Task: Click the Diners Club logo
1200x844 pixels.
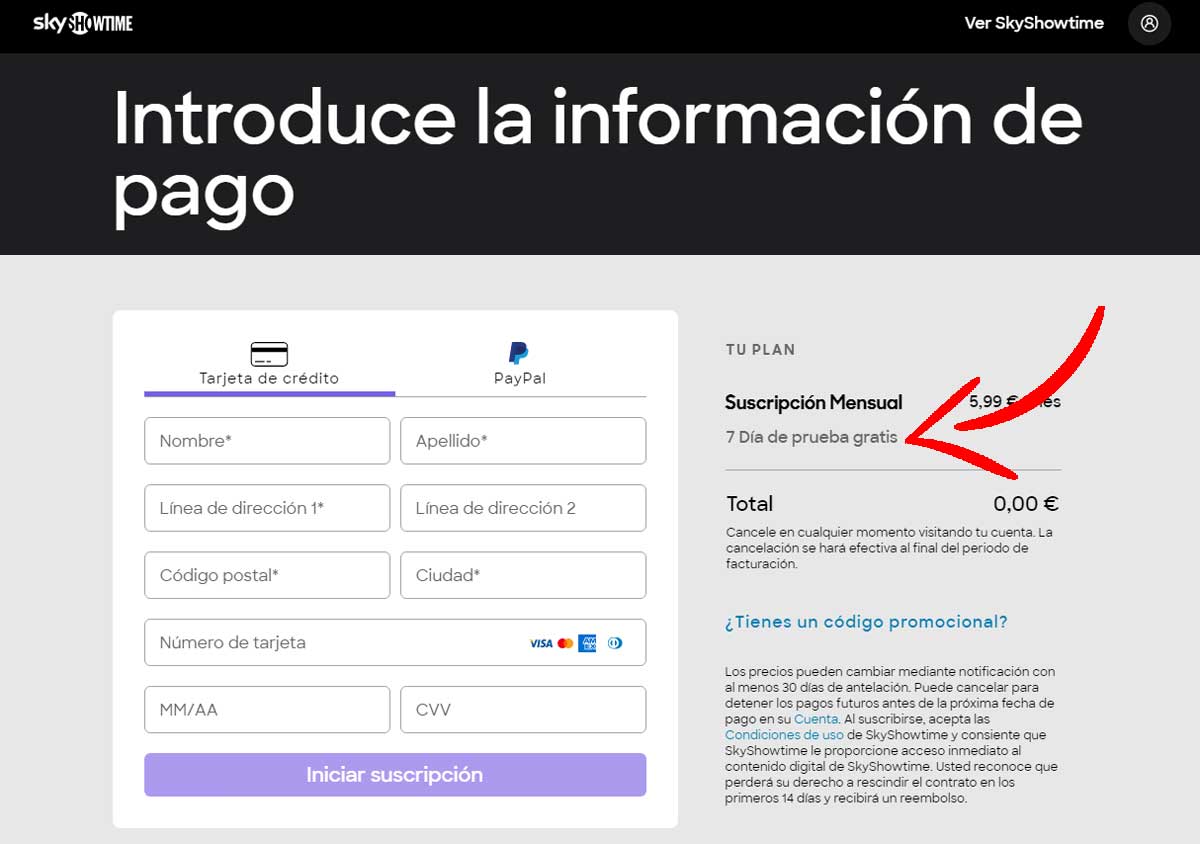Action: tap(615, 643)
